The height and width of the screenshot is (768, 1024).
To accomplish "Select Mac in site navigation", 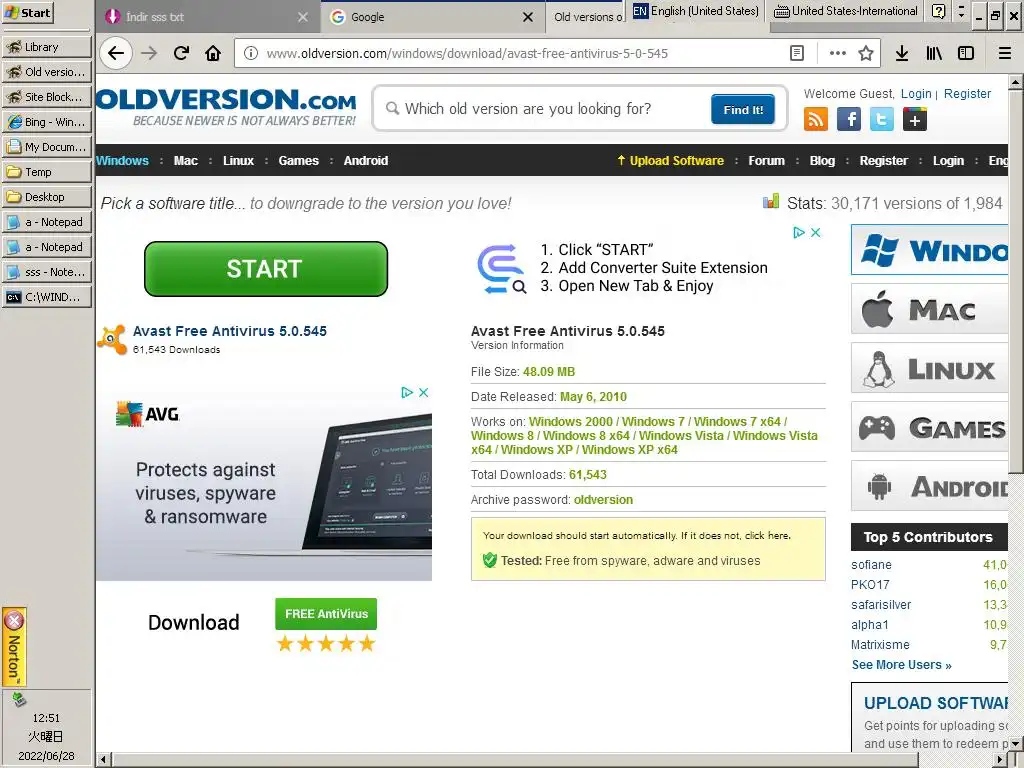I will (185, 161).
